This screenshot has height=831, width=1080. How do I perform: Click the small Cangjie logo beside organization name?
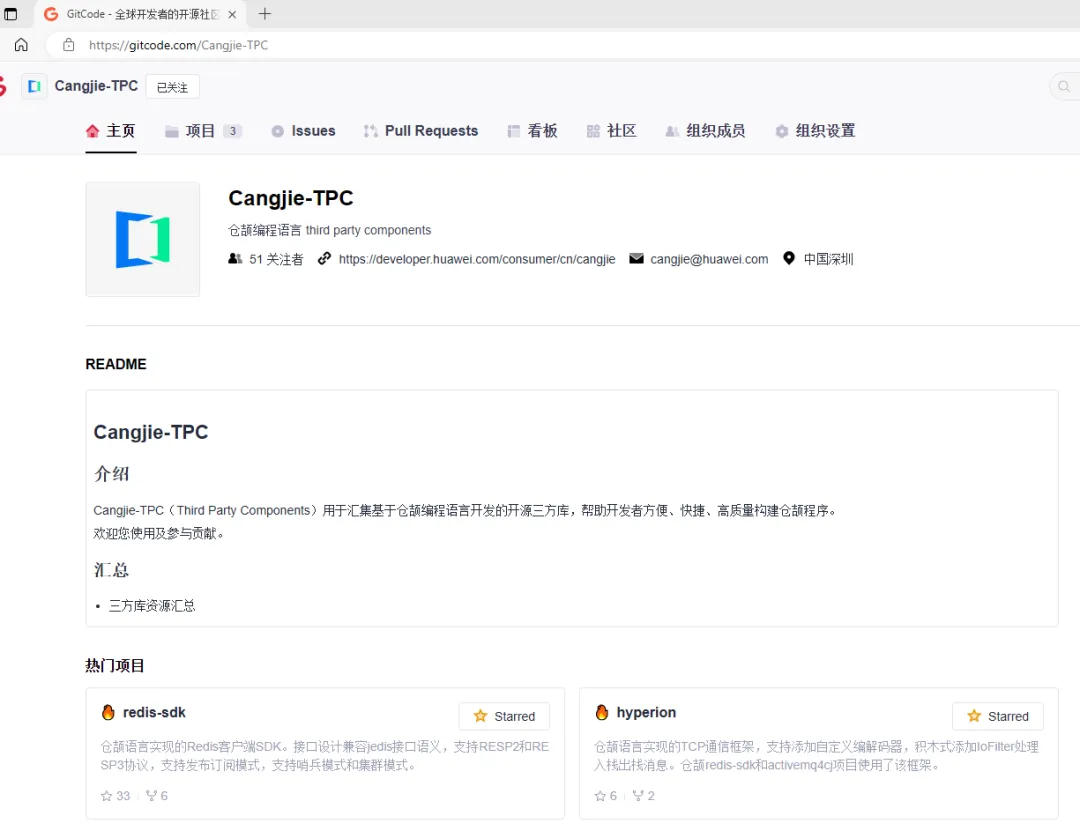34,87
